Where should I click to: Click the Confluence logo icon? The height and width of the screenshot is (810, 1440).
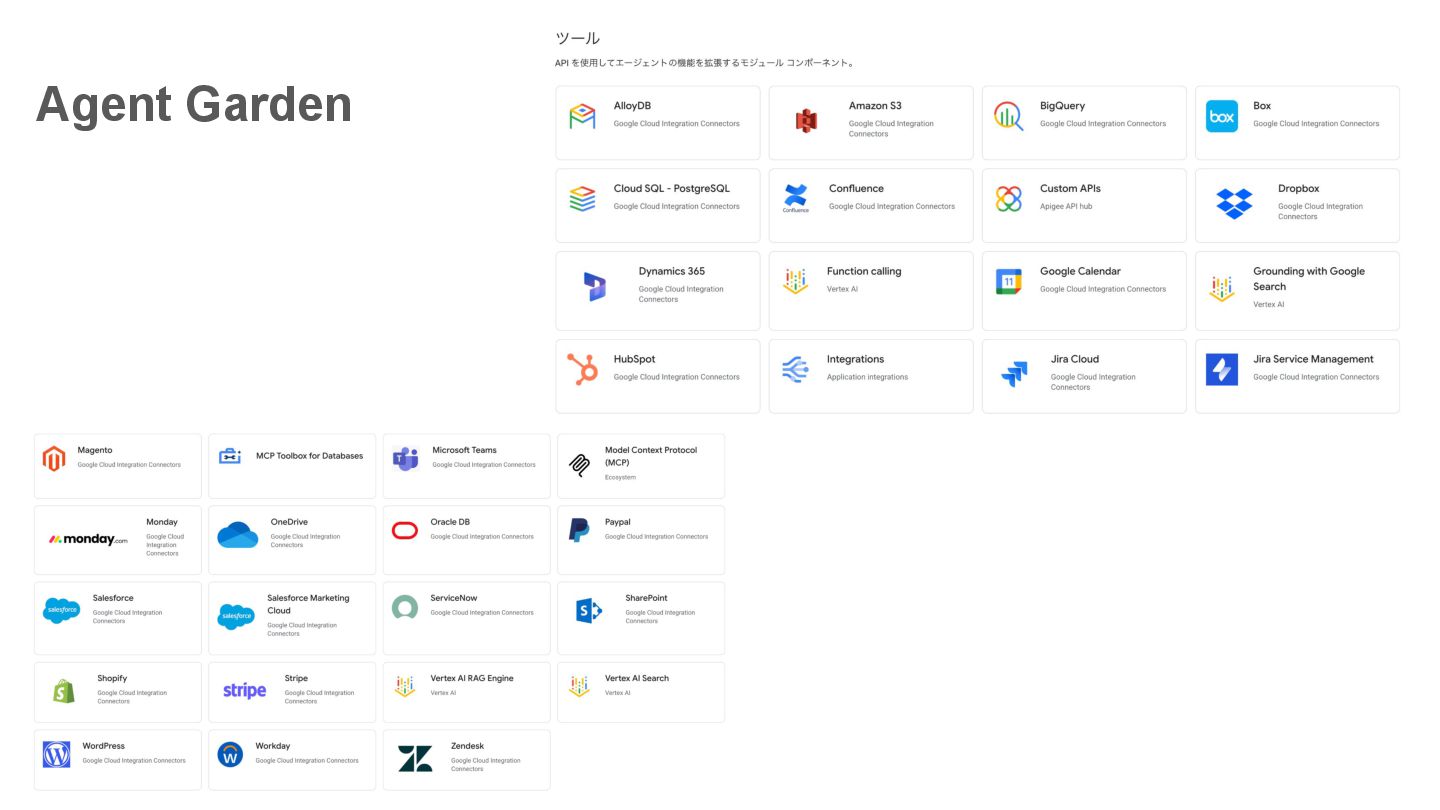coord(796,198)
